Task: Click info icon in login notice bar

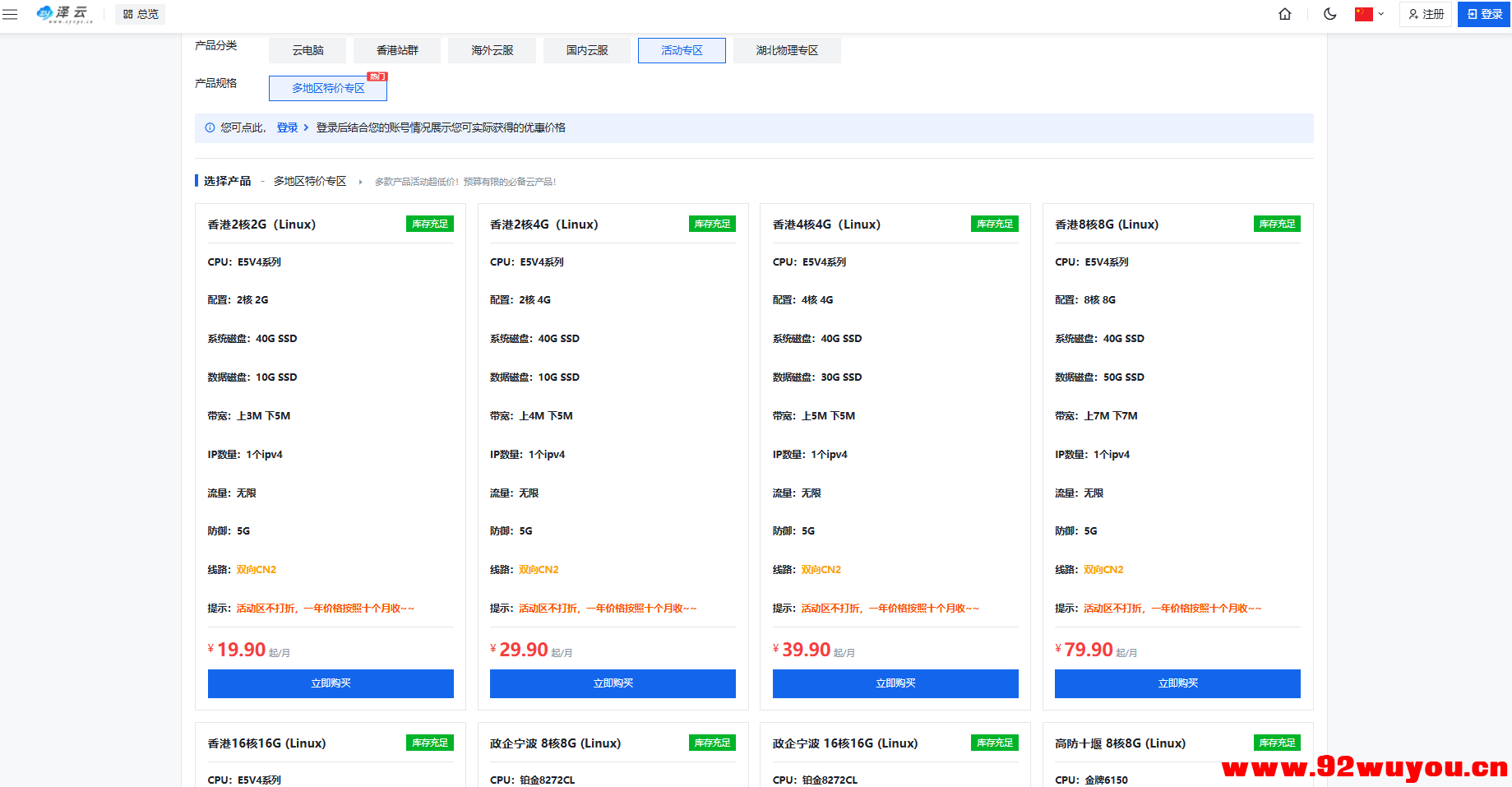Action: [210, 127]
